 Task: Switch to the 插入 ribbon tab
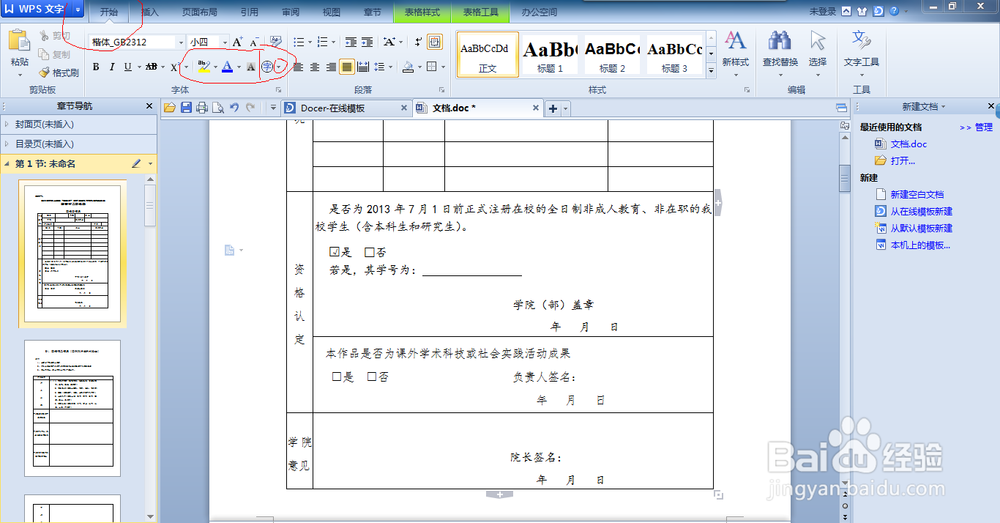149,11
